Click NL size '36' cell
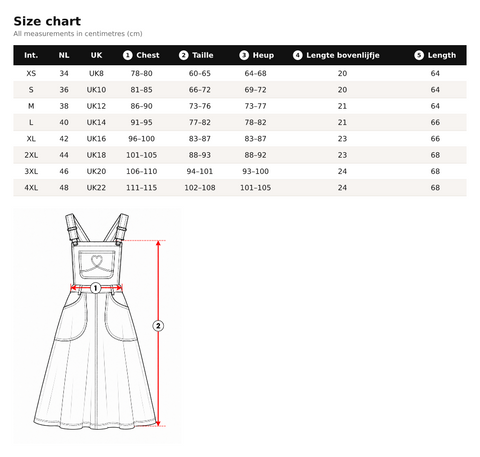The width and height of the screenshot is (480, 457). coord(64,90)
